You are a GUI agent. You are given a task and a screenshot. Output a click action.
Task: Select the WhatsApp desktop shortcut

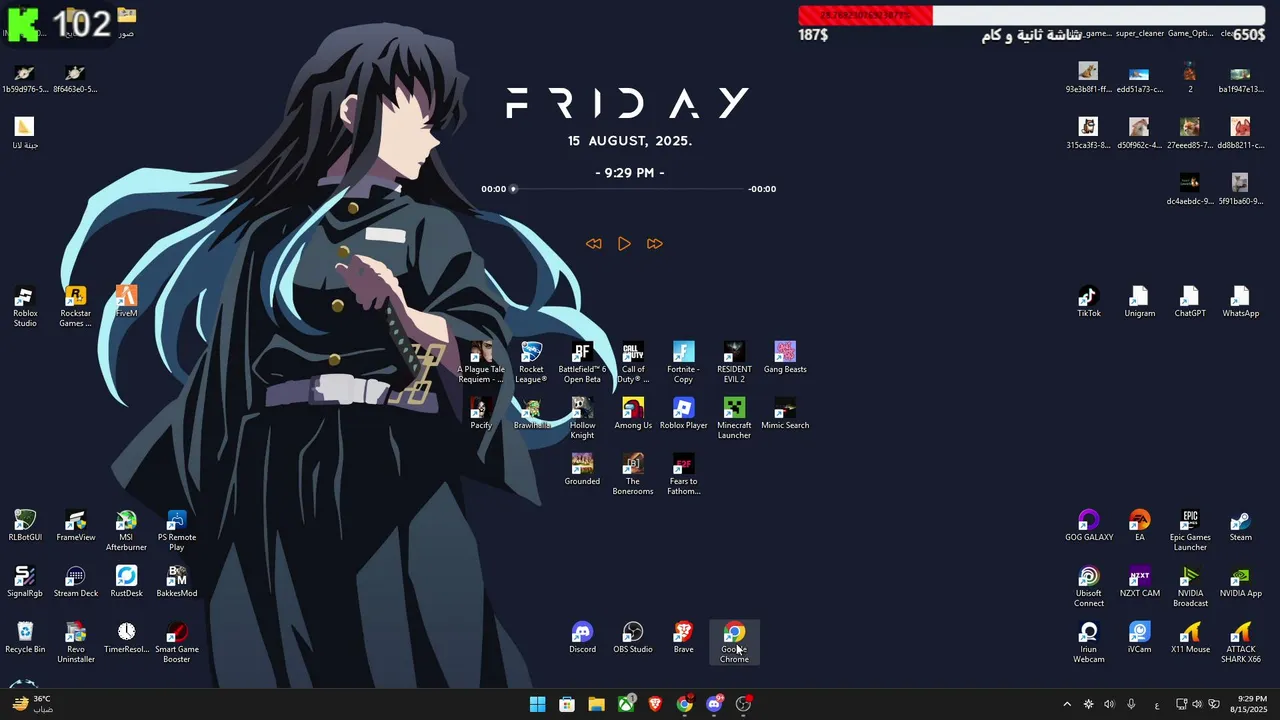click(1240, 302)
